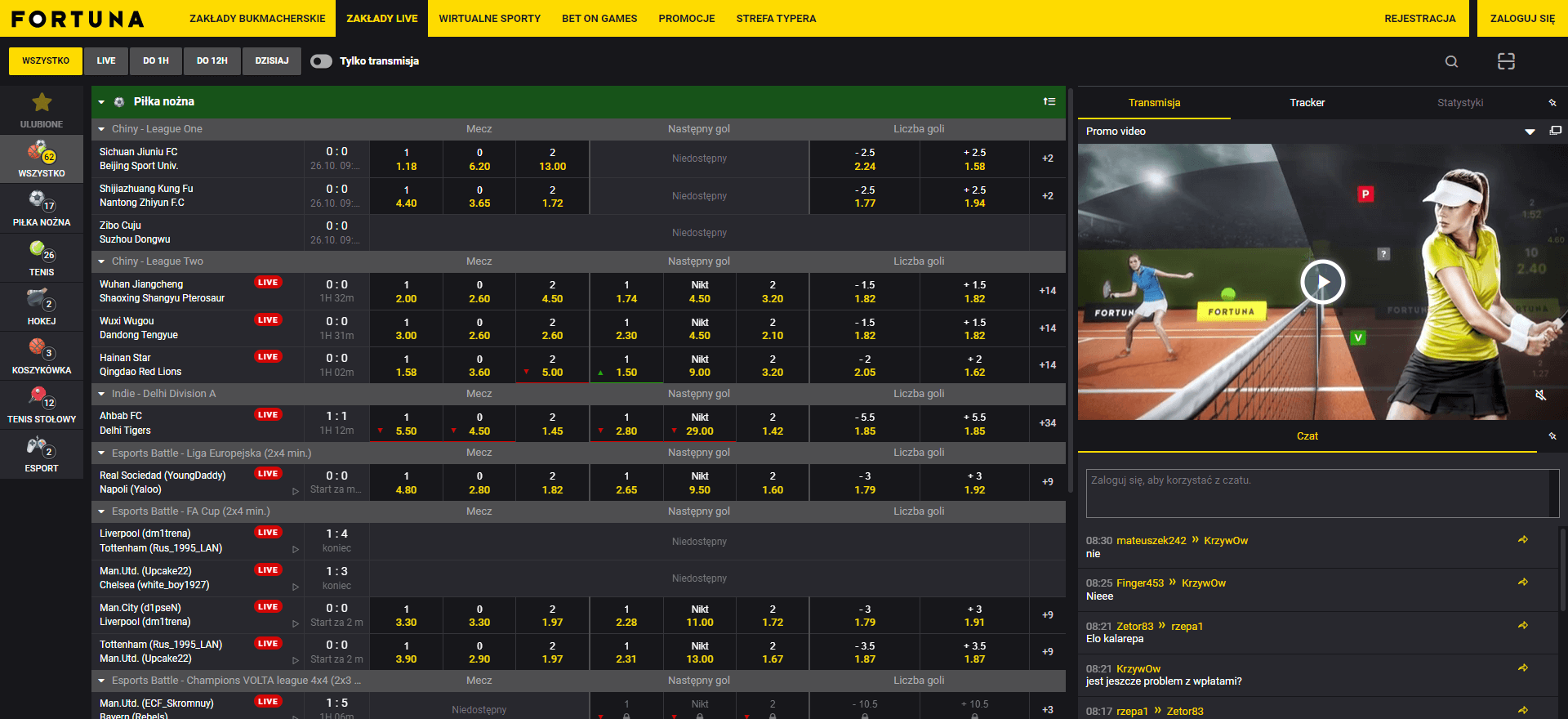Pick the Koszykówka basketball icon

[x=42, y=356]
